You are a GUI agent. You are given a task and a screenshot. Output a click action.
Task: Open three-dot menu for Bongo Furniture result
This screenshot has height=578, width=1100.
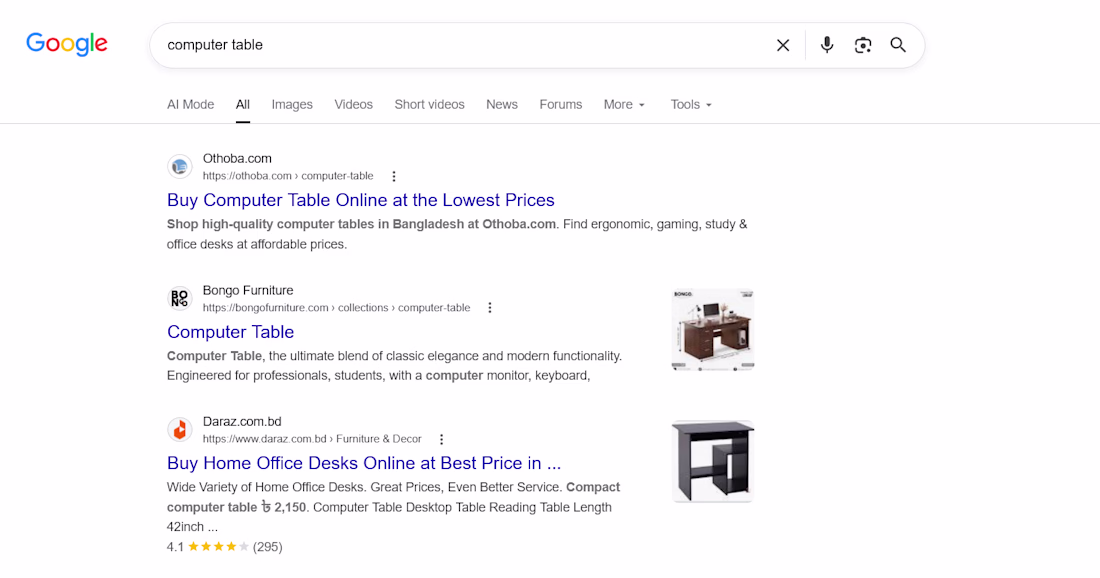(x=490, y=308)
